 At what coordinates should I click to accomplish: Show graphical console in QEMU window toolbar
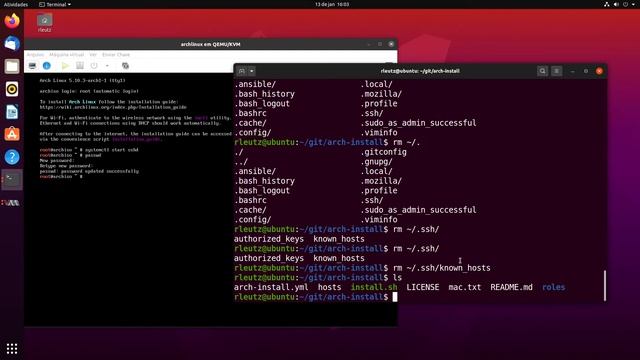32,66
